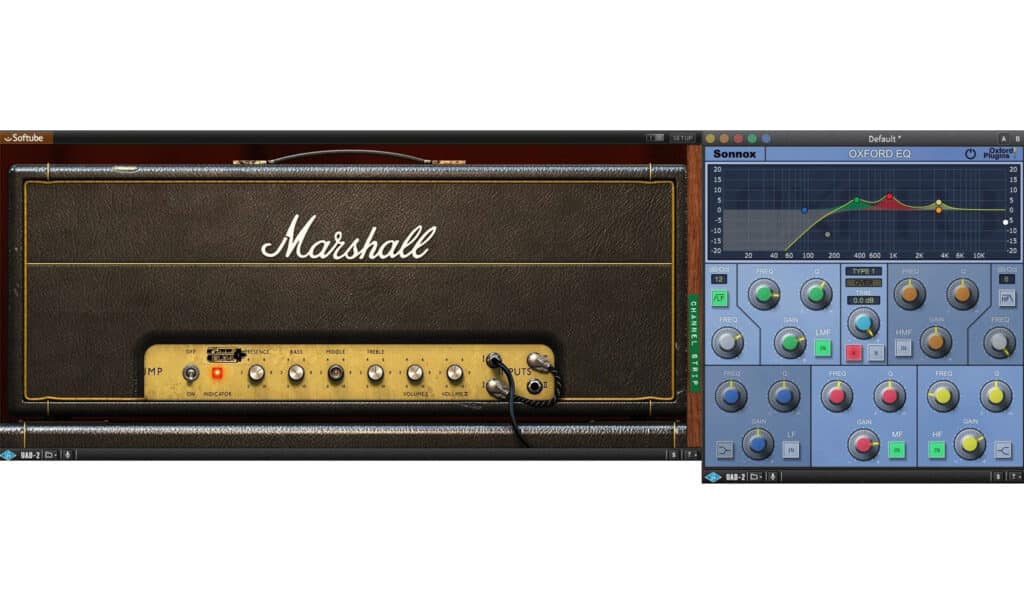The height and width of the screenshot is (614, 1024).
Task: Click the blue LF gain knob
Action: (758, 444)
